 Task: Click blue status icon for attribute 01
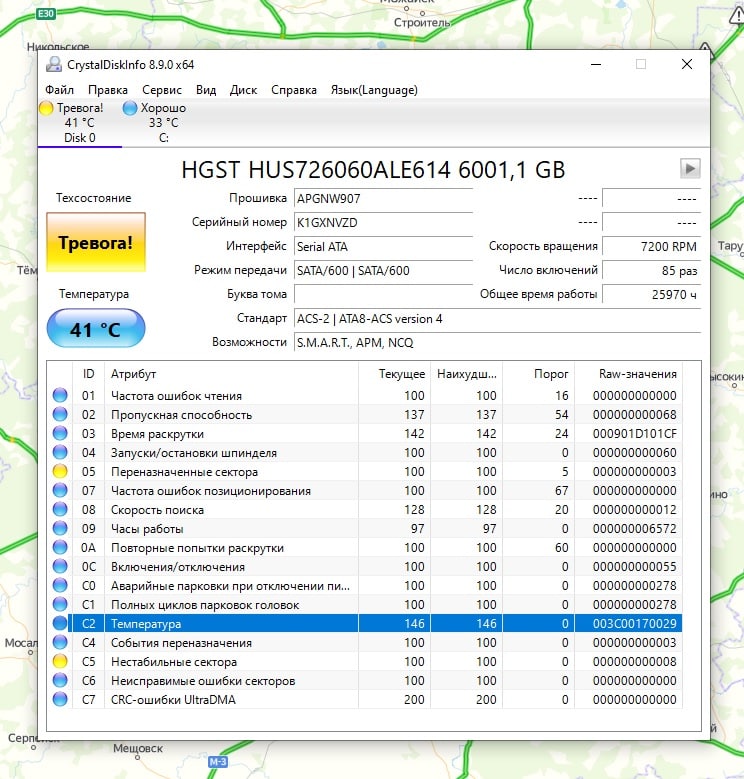(x=60, y=395)
